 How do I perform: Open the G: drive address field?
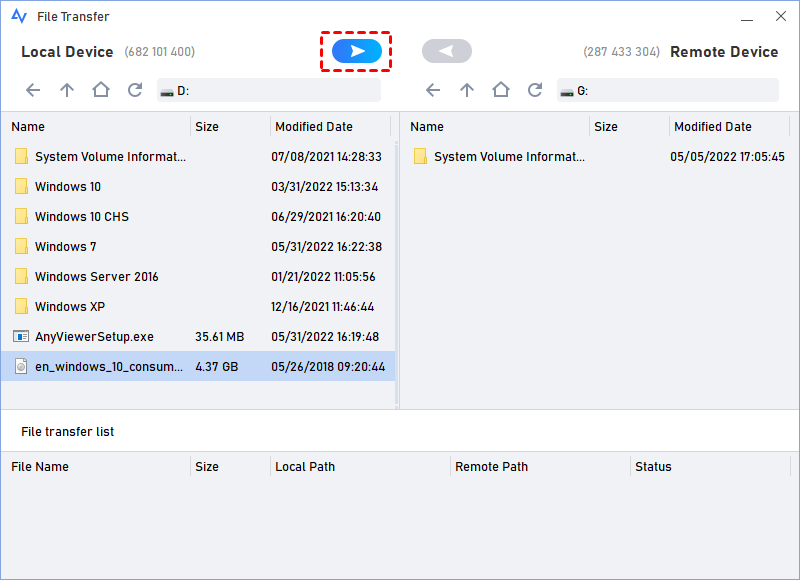[670, 89]
